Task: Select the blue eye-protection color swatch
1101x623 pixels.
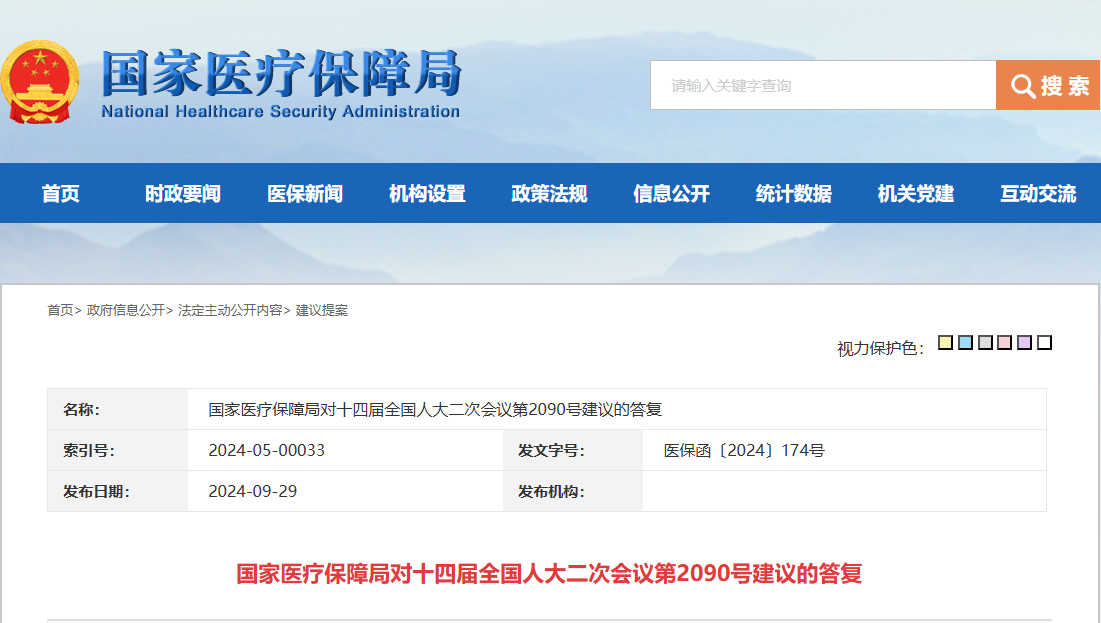Action: pos(965,343)
